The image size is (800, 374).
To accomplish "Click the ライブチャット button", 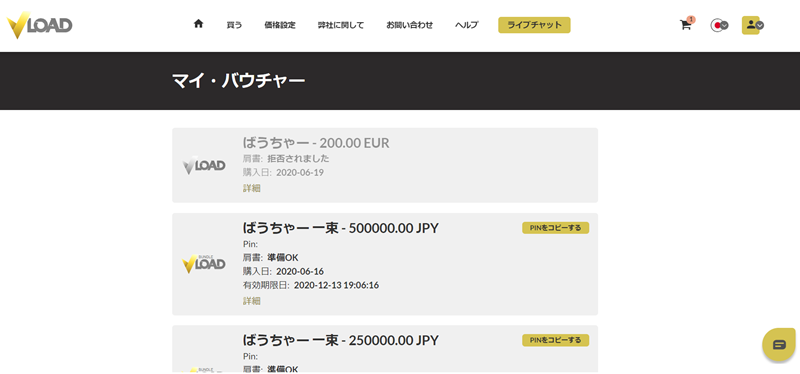I will (x=534, y=25).
